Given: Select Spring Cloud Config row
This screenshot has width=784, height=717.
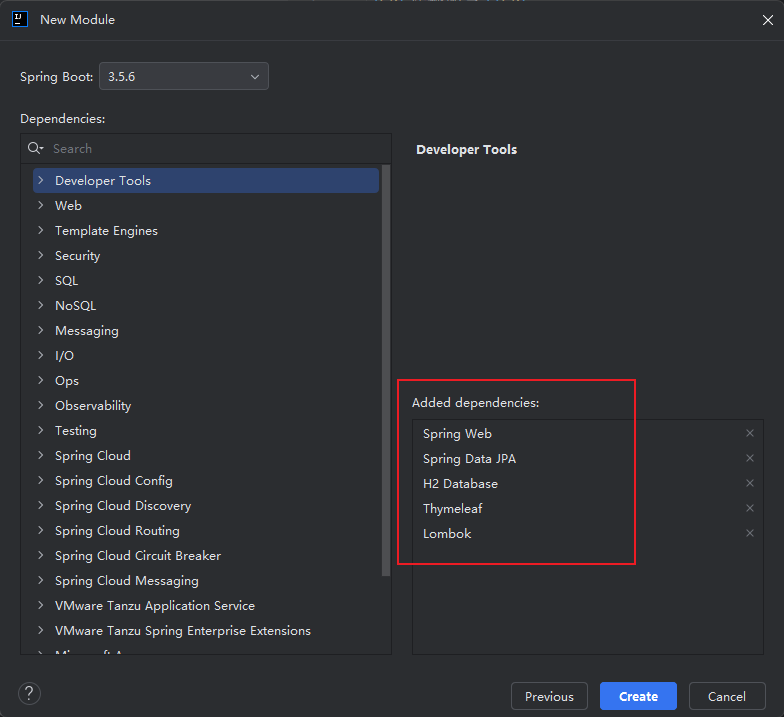Looking at the screenshot, I should pos(206,480).
